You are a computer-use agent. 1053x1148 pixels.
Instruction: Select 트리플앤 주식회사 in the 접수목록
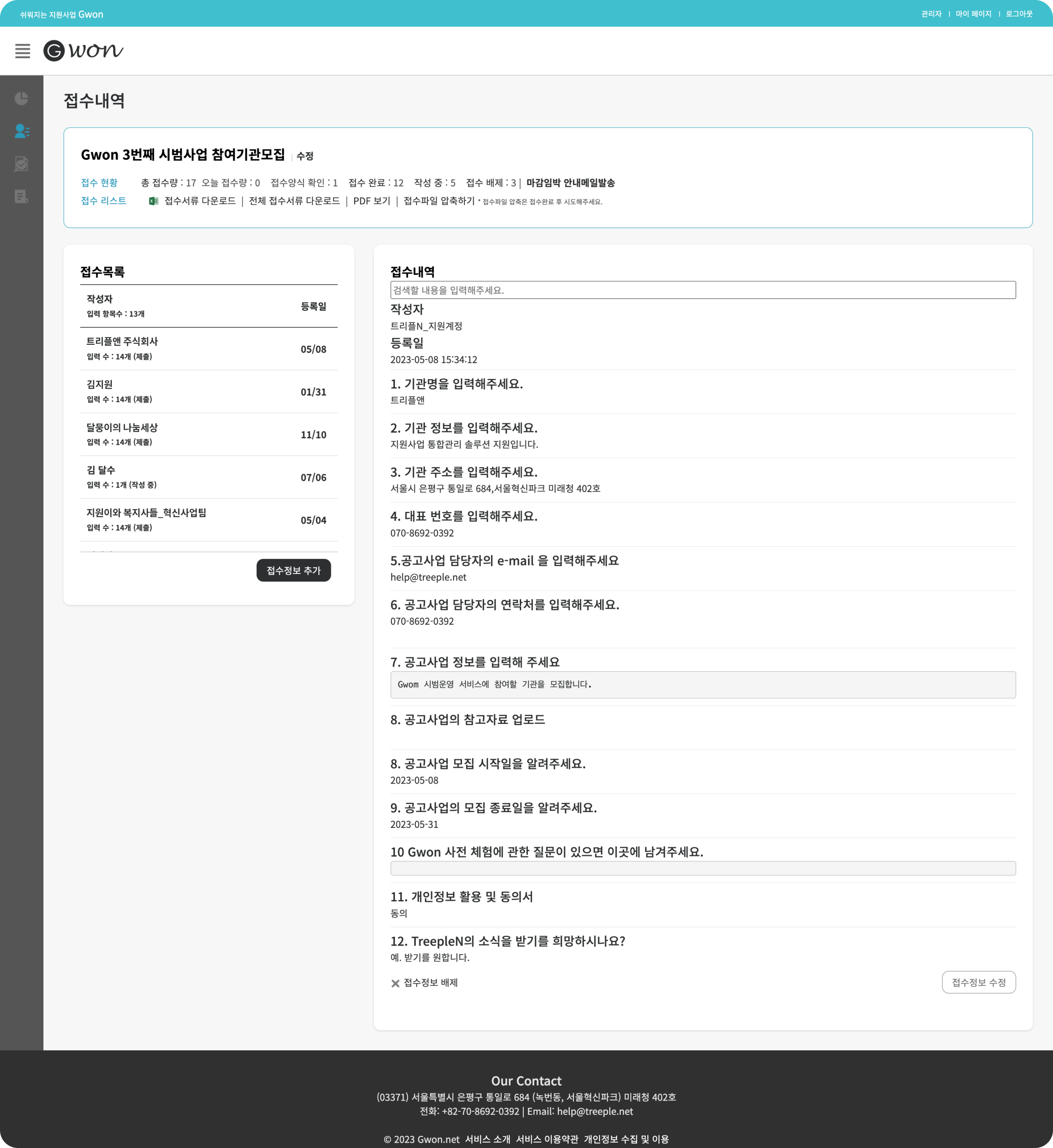coord(209,349)
